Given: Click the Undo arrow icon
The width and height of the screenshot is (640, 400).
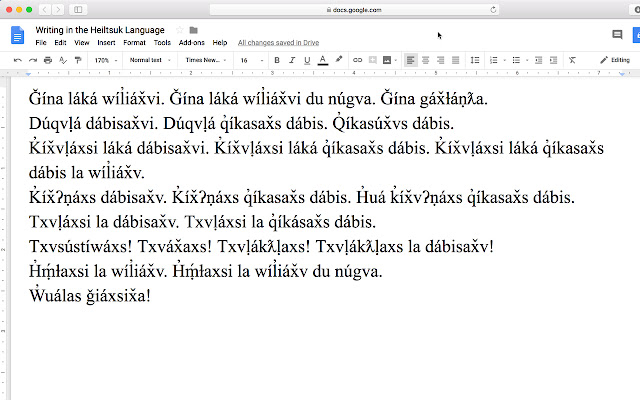Looking at the screenshot, I should click(x=18, y=60).
